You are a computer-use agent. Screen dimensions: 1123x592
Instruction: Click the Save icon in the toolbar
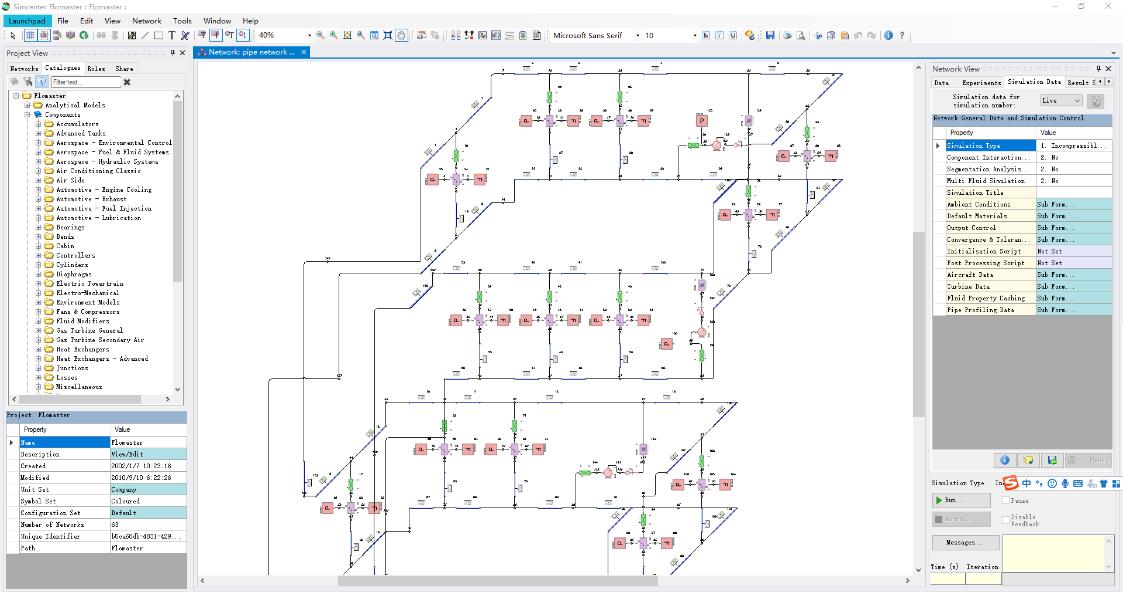(x=770, y=35)
